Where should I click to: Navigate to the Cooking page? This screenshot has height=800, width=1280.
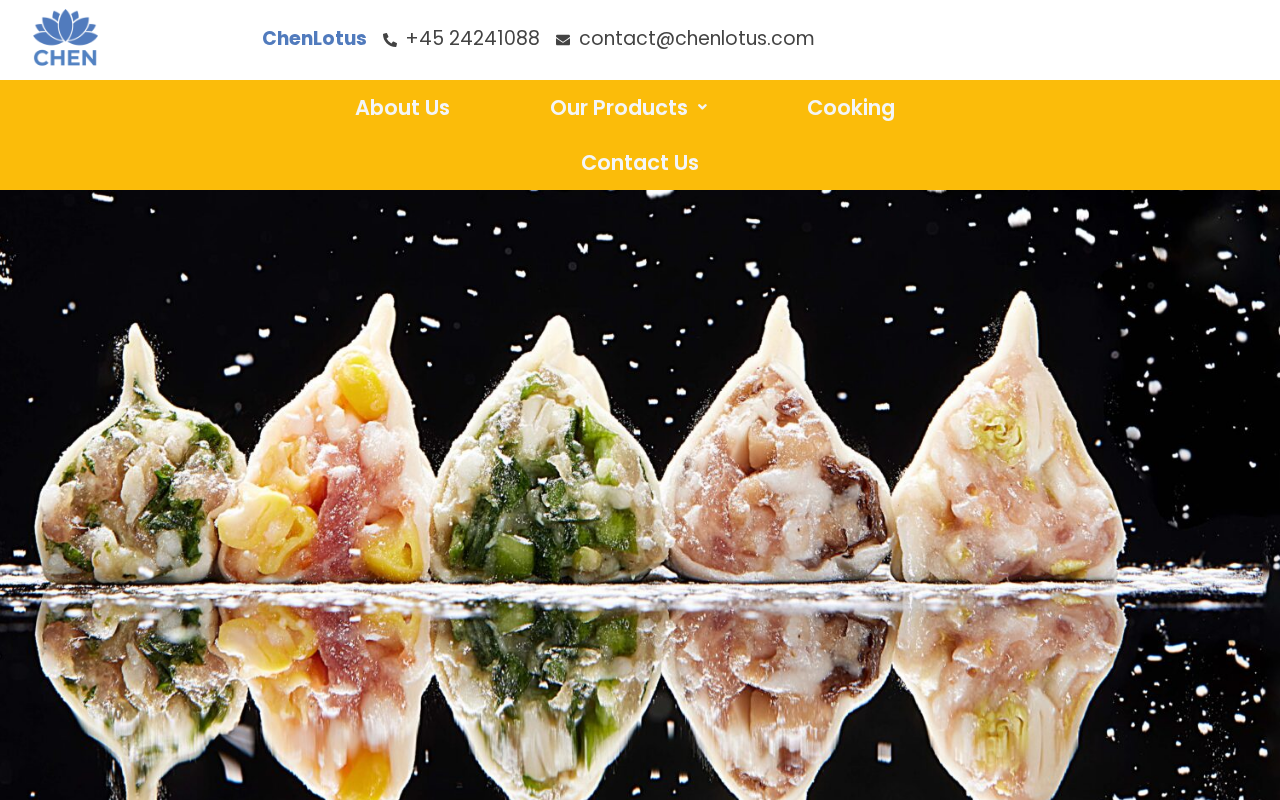coord(851,107)
